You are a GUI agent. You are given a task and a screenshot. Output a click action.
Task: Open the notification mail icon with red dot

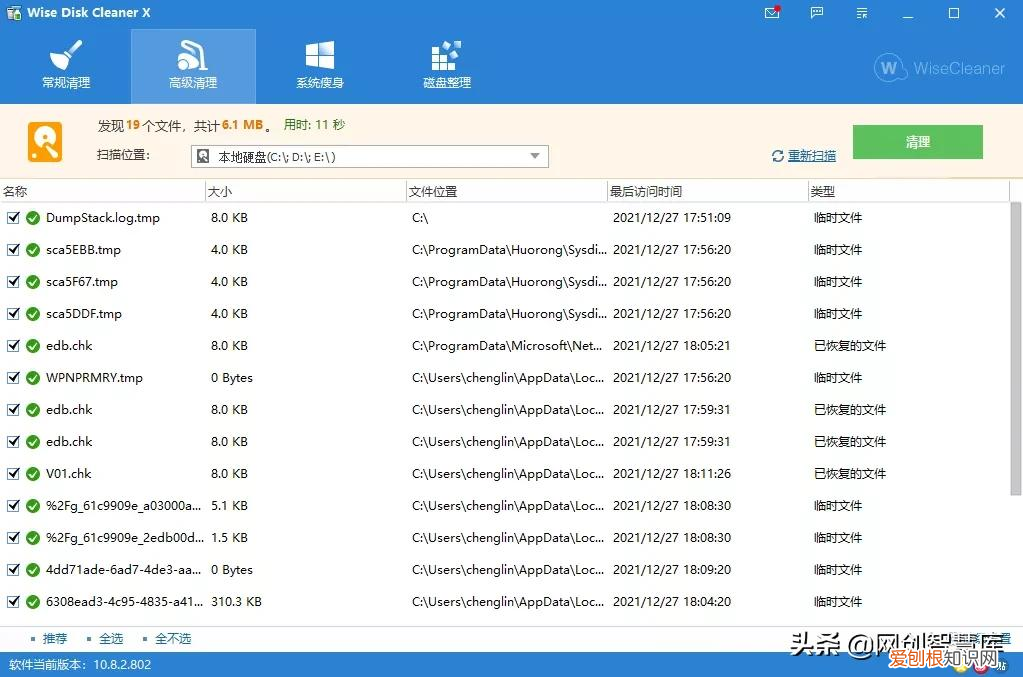(770, 13)
